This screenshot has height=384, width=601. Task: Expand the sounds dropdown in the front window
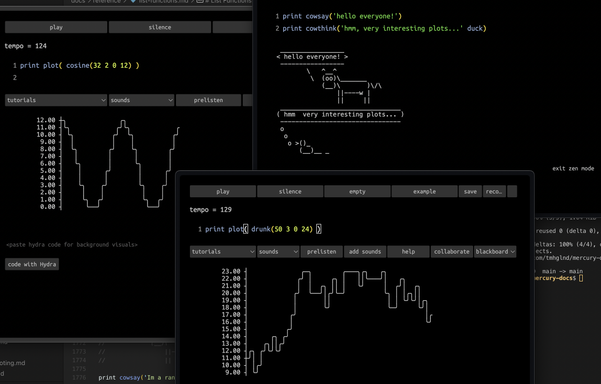pyautogui.click(x=278, y=251)
